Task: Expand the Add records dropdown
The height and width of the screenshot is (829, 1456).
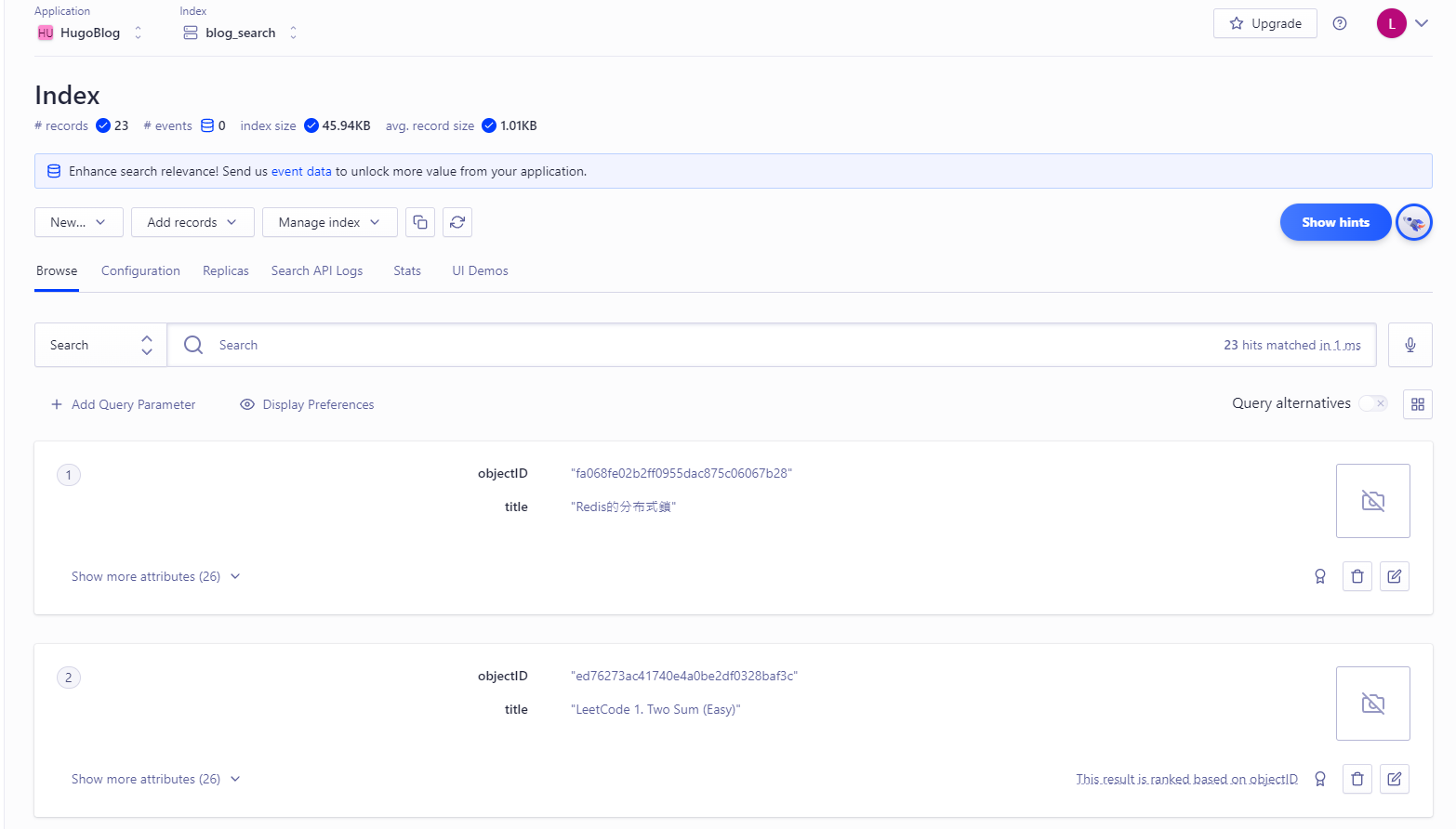Action: [x=192, y=222]
